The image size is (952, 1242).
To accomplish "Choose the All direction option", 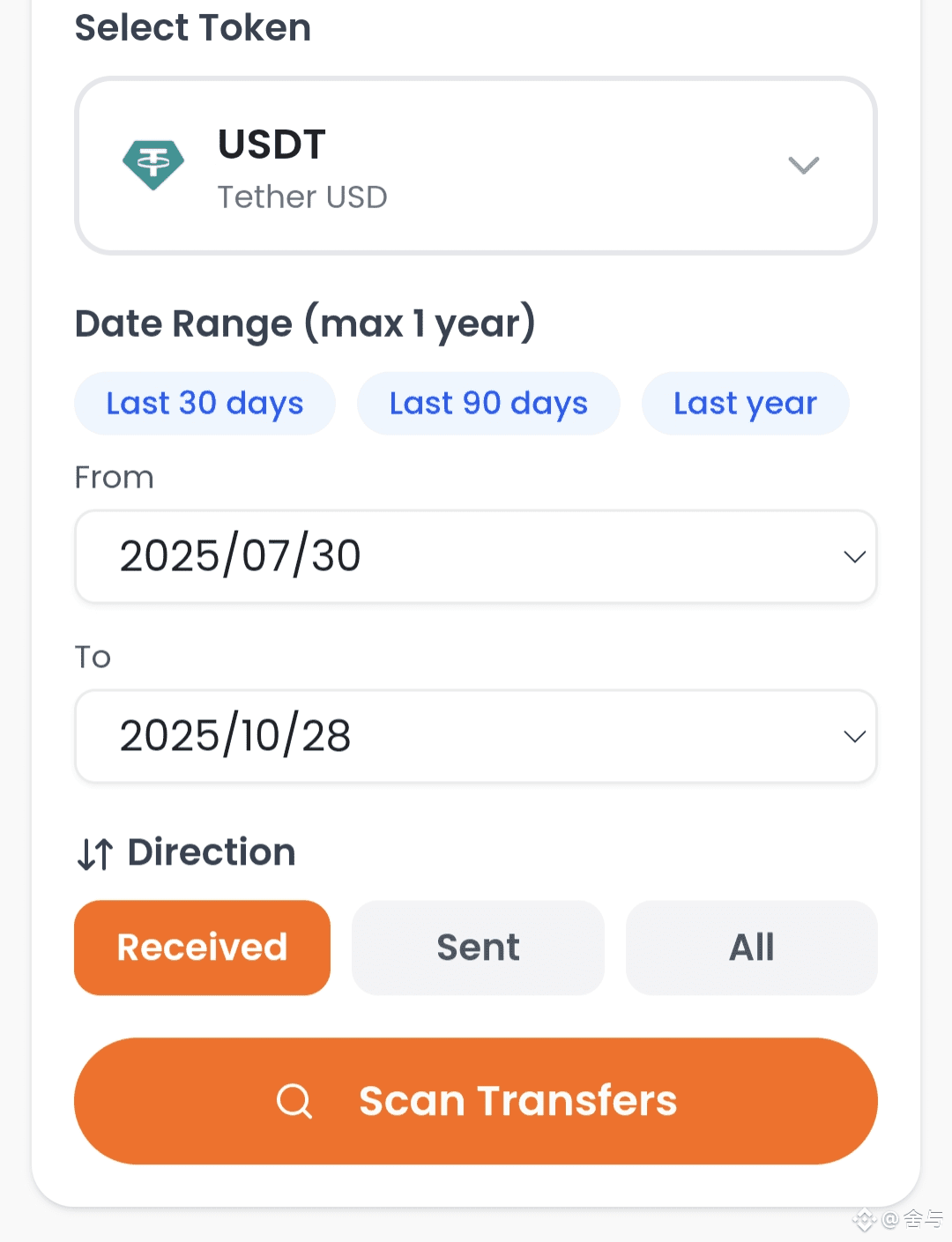I will click(x=751, y=948).
